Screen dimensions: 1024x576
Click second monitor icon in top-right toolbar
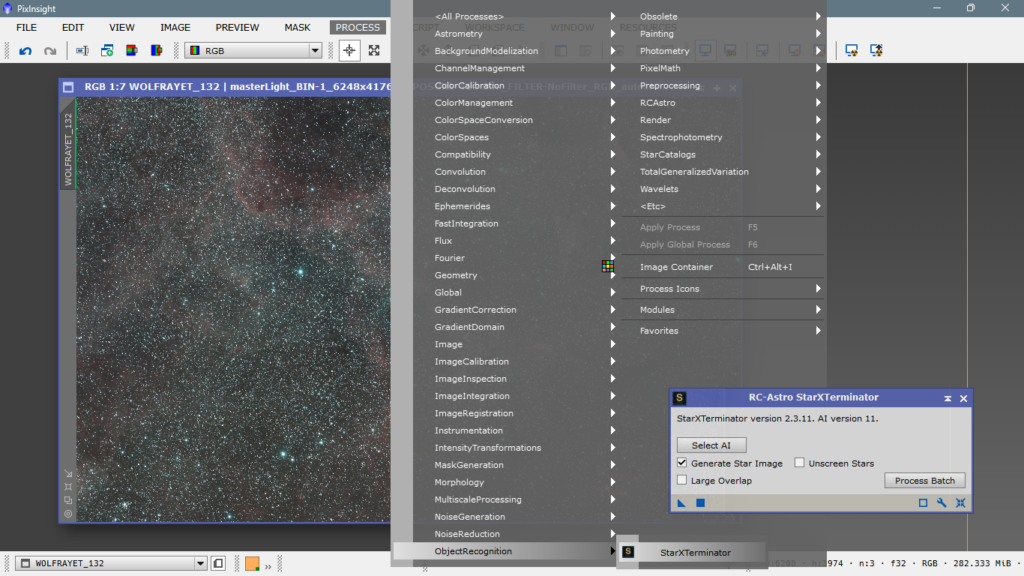click(876, 51)
